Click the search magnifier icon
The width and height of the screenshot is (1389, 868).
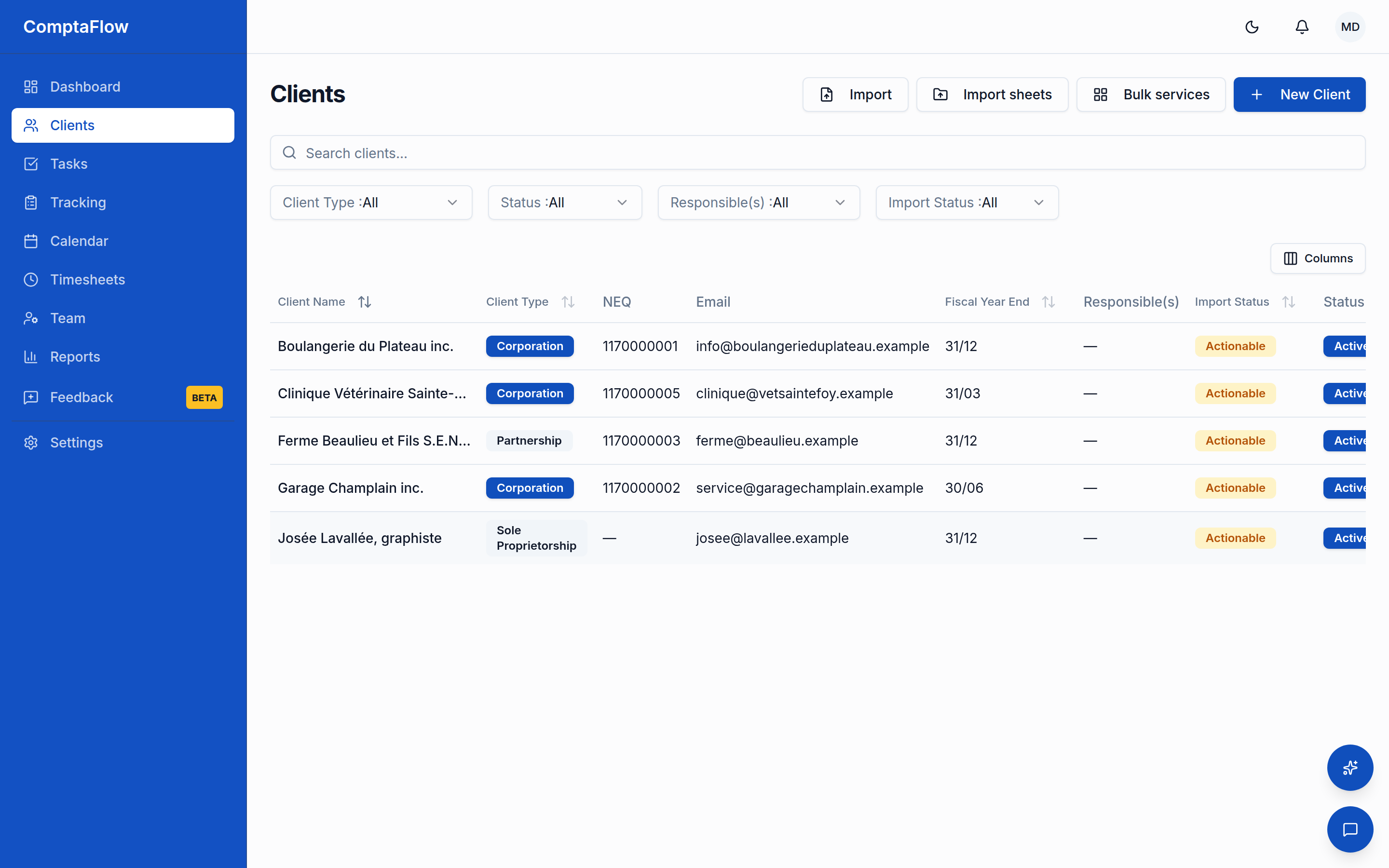(x=289, y=153)
